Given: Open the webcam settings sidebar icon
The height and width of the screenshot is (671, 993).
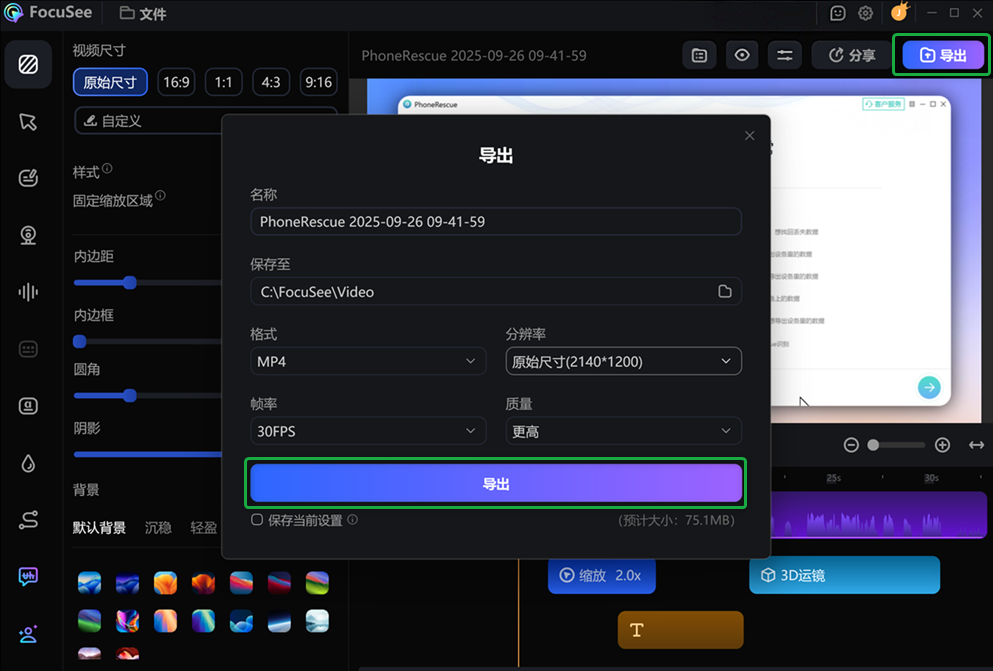Looking at the screenshot, I should (x=28, y=235).
